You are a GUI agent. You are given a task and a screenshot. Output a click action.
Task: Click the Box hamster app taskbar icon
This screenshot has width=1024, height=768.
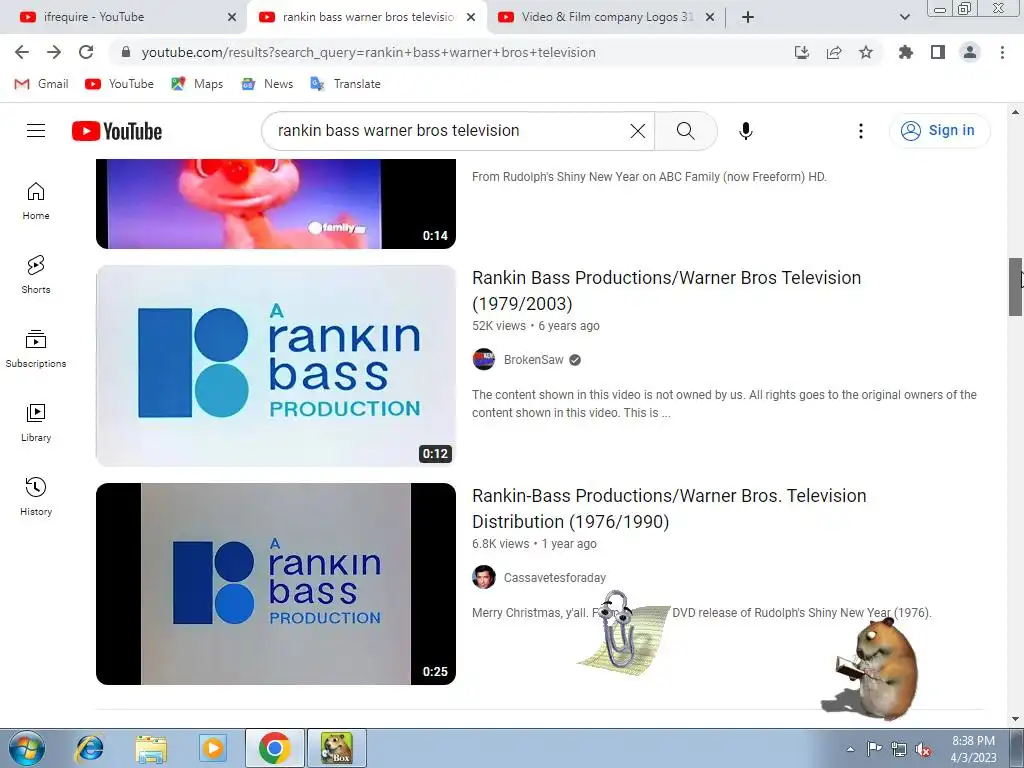click(337, 748)
